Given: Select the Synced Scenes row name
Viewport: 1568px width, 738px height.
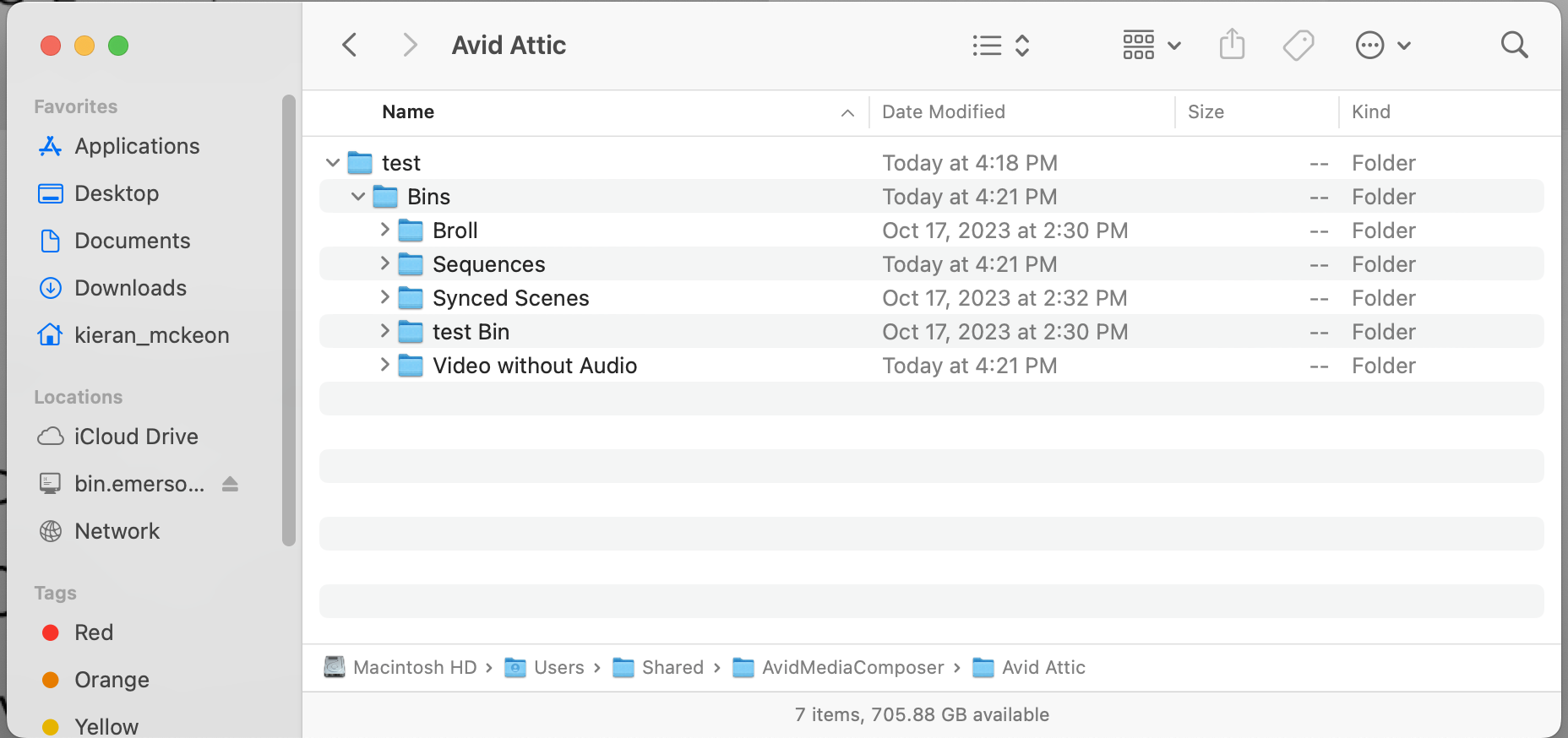Looking at the screenshot, I should pyautogui.click(x=511, y=298).
